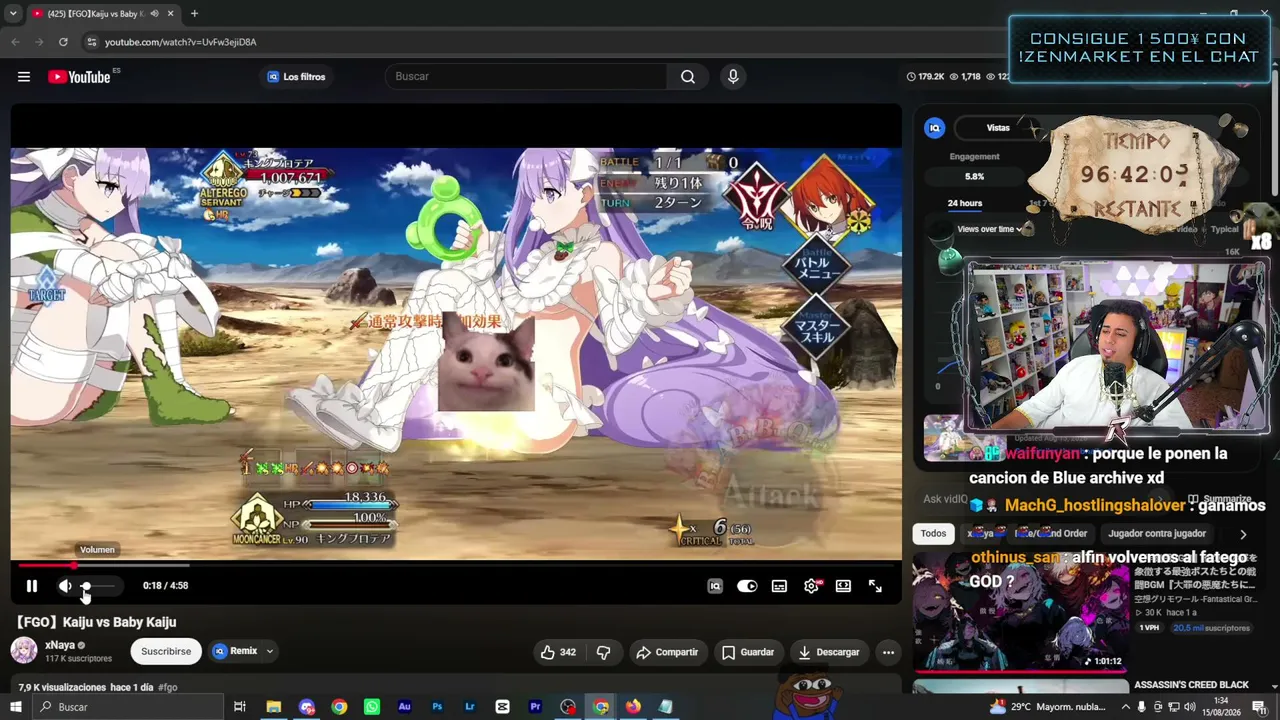The height and width of the screenshot is (720, 1280).
Task: Open Windows notification center
Action: (x=1259, y=707)
